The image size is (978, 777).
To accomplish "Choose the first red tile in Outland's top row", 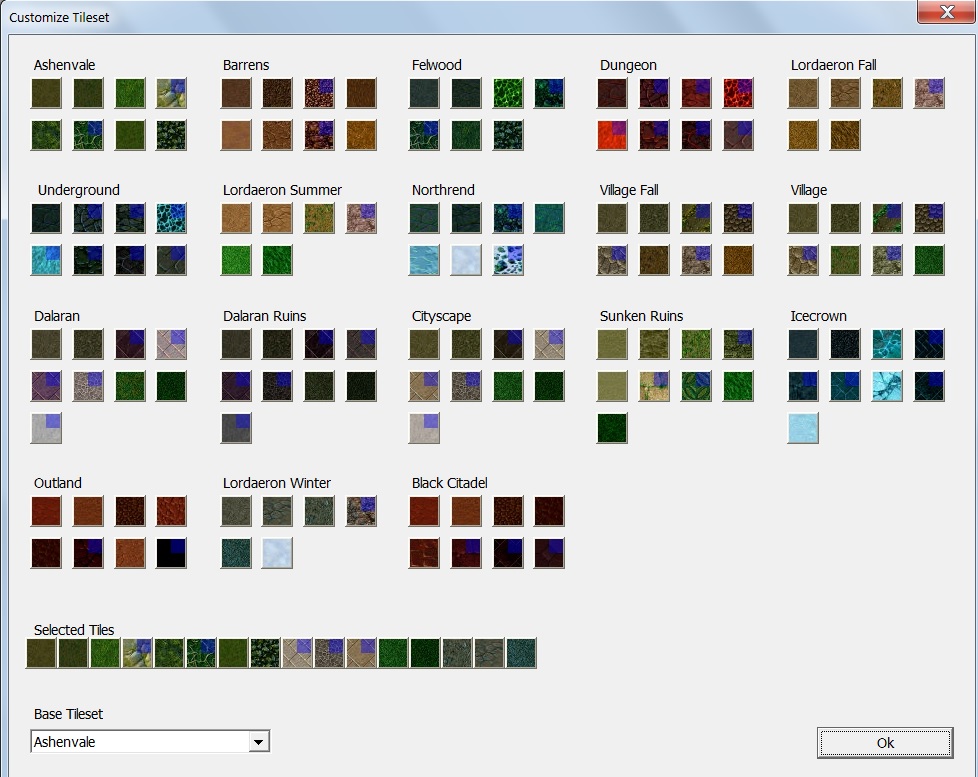I will (46, 511).
